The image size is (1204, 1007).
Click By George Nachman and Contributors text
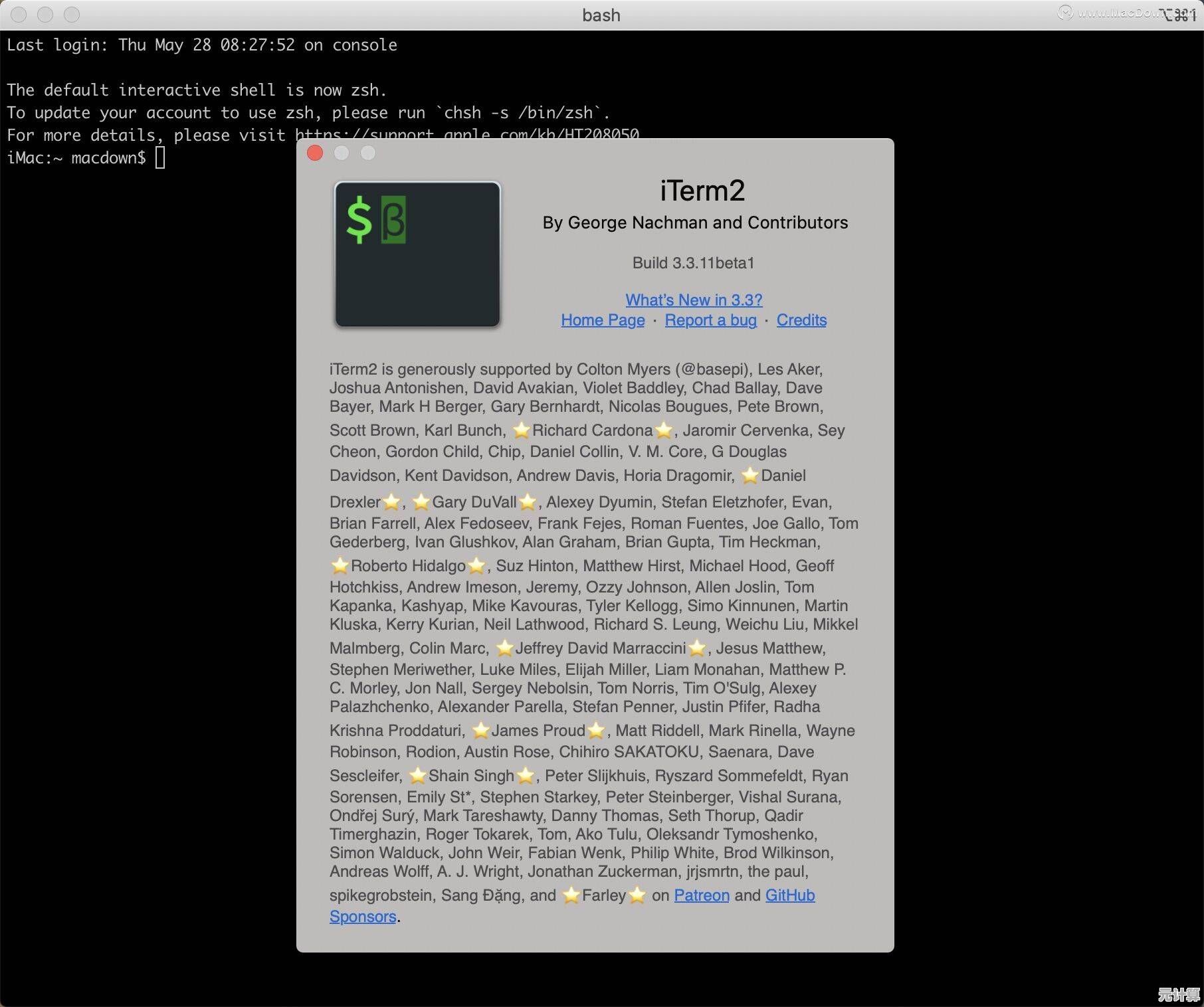coord(695,223)
